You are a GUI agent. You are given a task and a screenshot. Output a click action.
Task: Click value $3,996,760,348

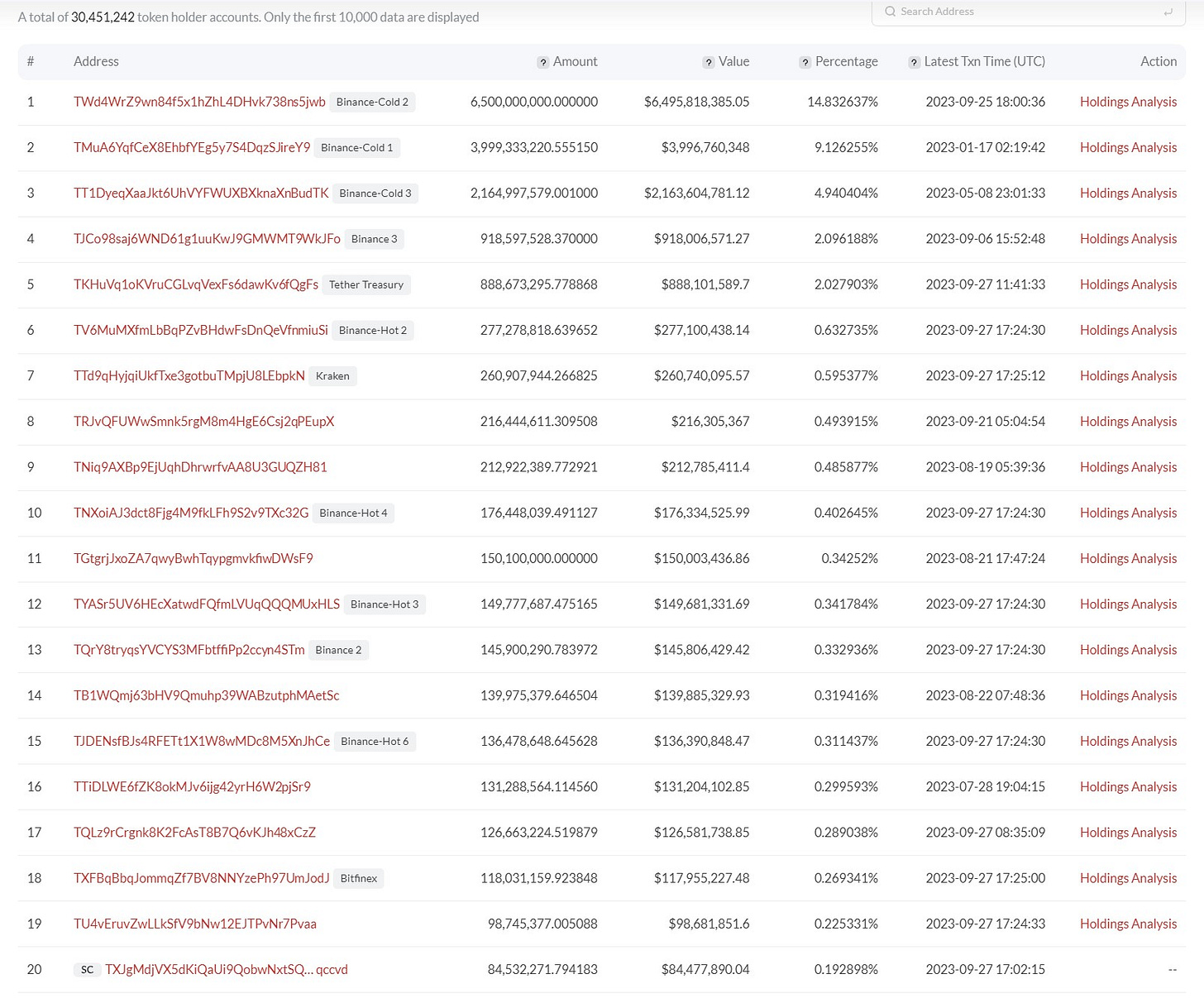pyautogui.click(x=705, y=147)
